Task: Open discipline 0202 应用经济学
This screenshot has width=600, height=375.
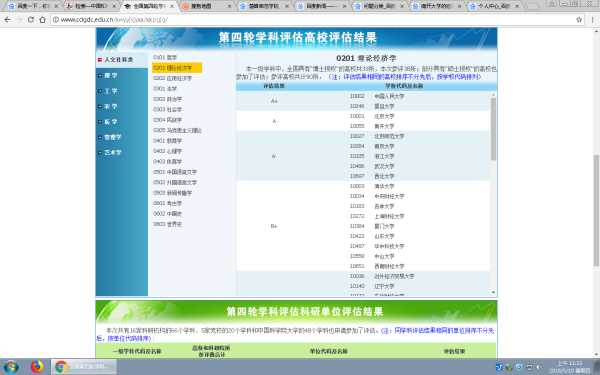Action: pos(172,78)
